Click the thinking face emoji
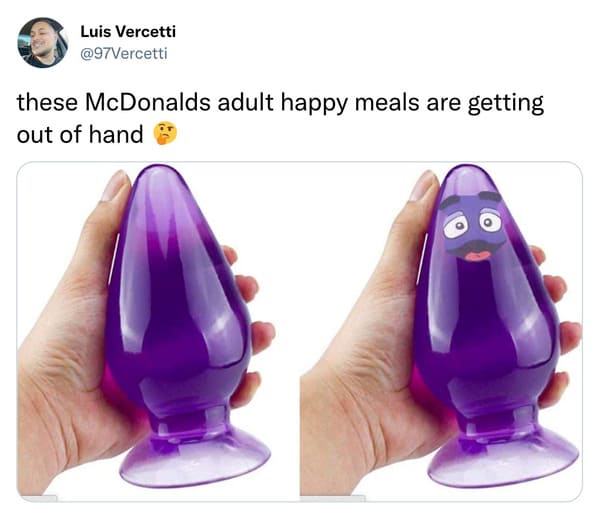 coord(165,134)
